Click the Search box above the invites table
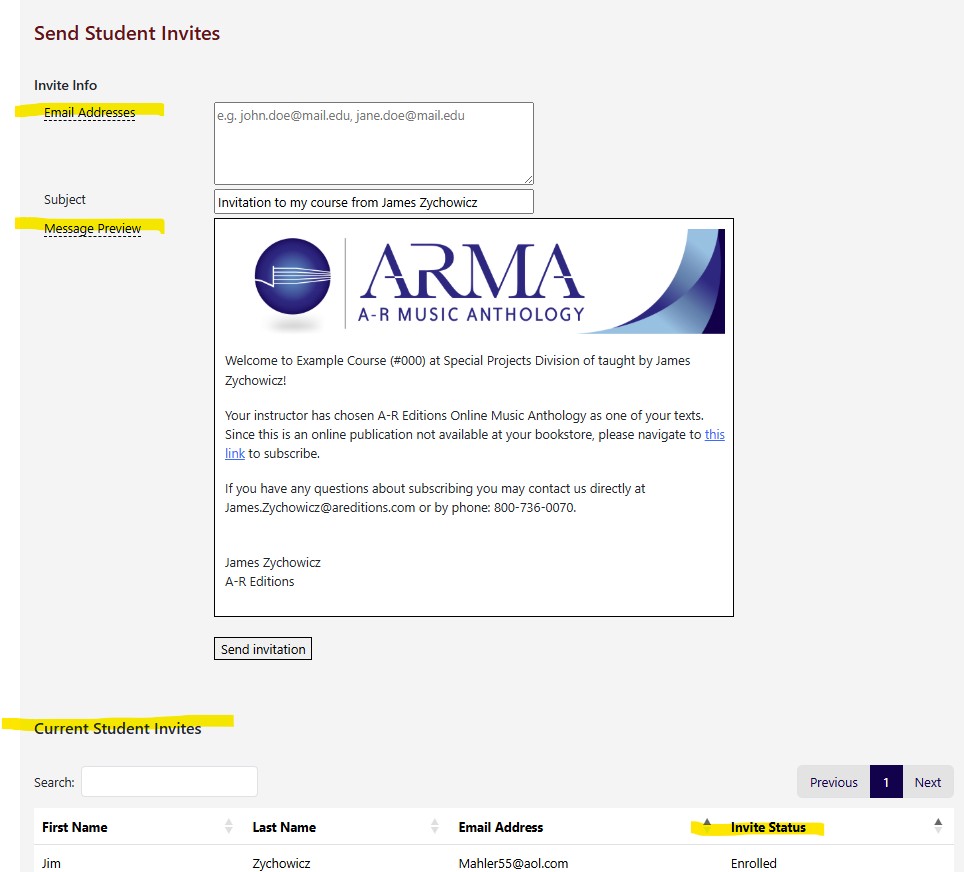This screenshot has height=872, width=964. click(x=169, y=782)
